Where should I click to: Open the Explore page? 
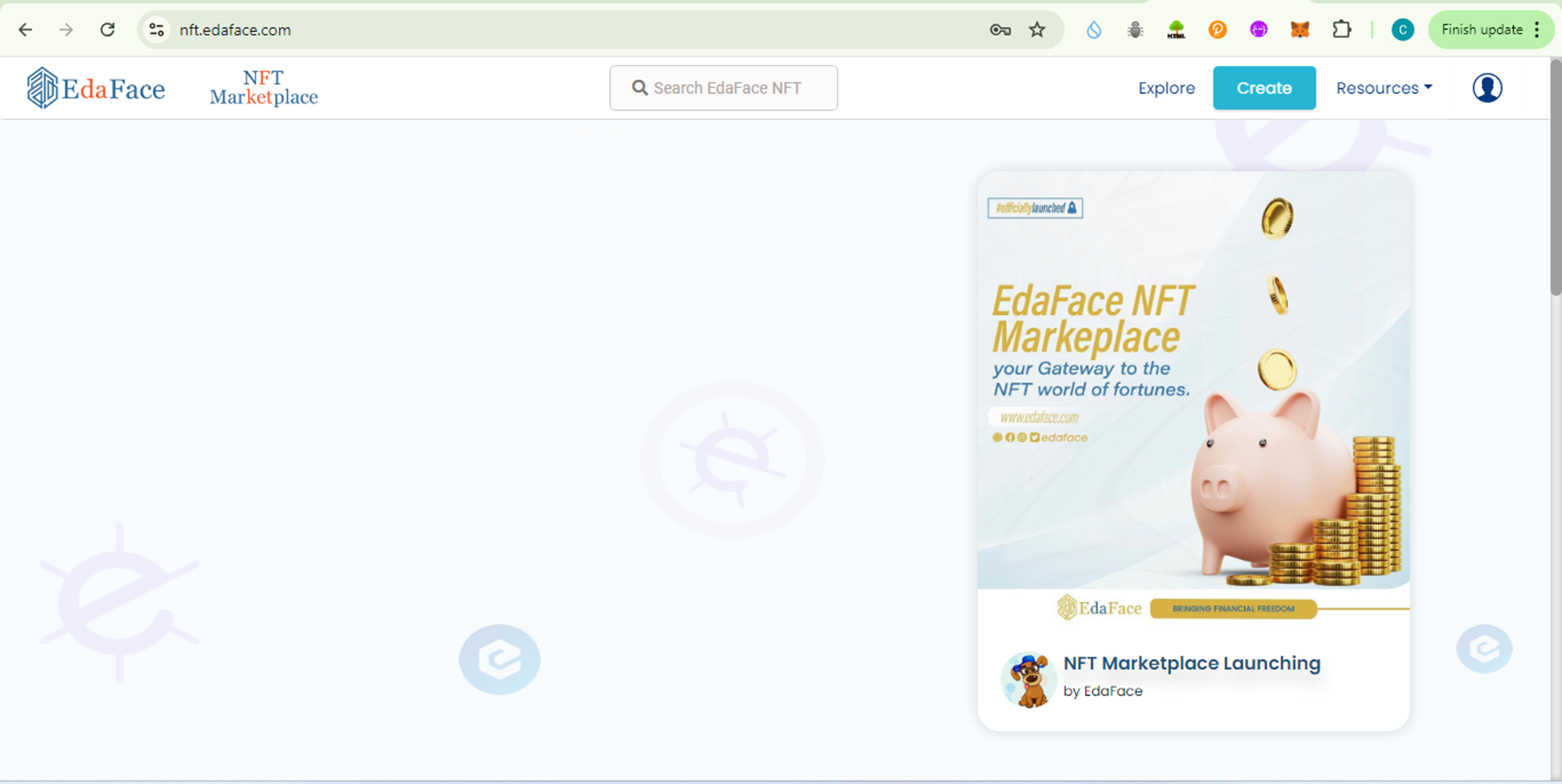1166,87
